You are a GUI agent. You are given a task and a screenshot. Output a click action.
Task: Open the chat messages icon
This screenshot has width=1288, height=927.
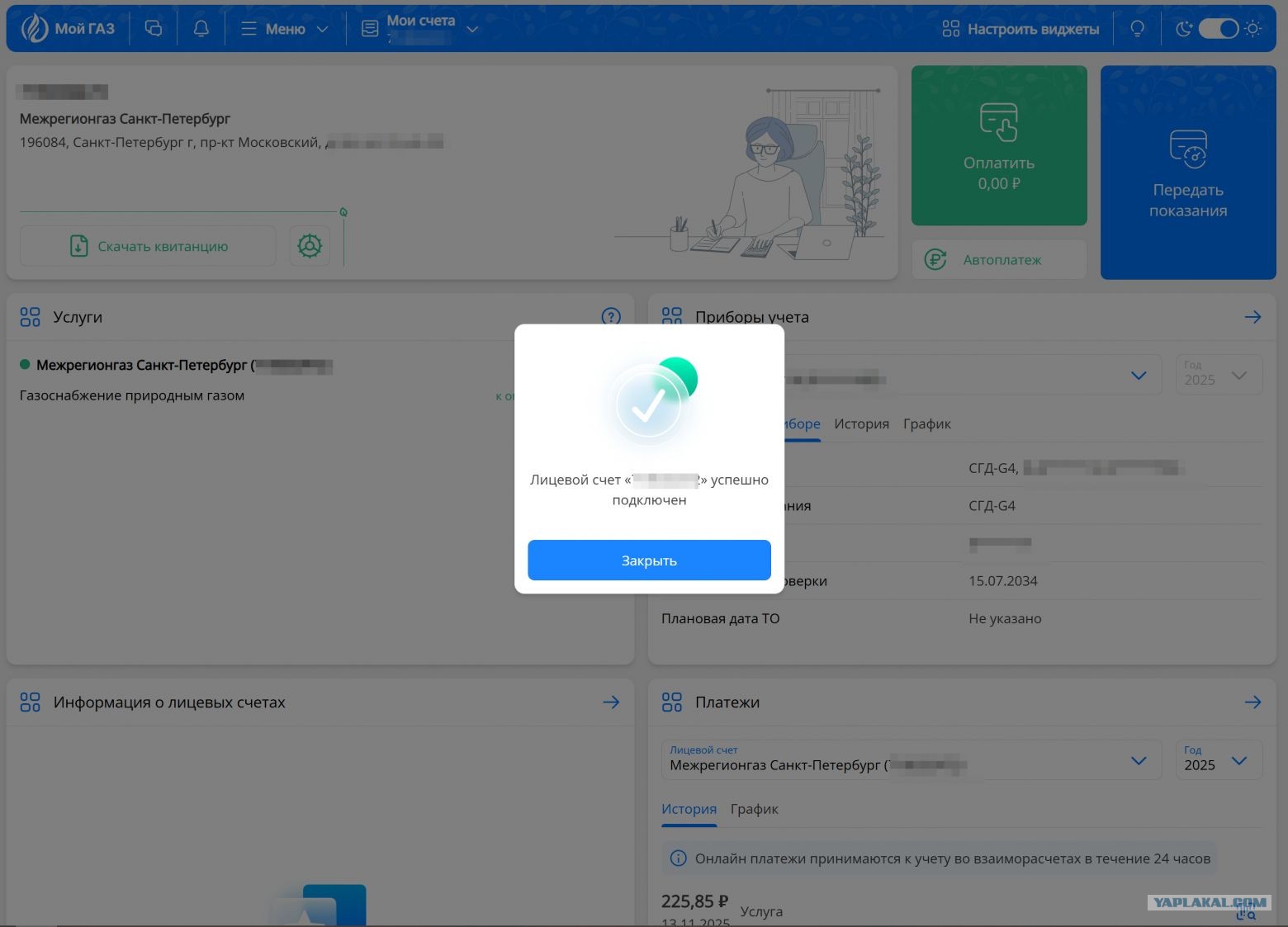154,29
